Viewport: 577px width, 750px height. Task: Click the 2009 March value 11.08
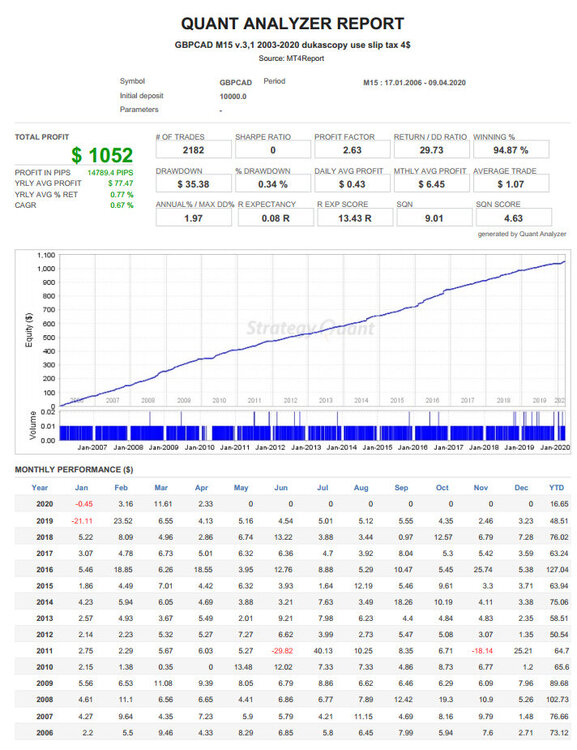pyautogui.click(x=163, y=684)
